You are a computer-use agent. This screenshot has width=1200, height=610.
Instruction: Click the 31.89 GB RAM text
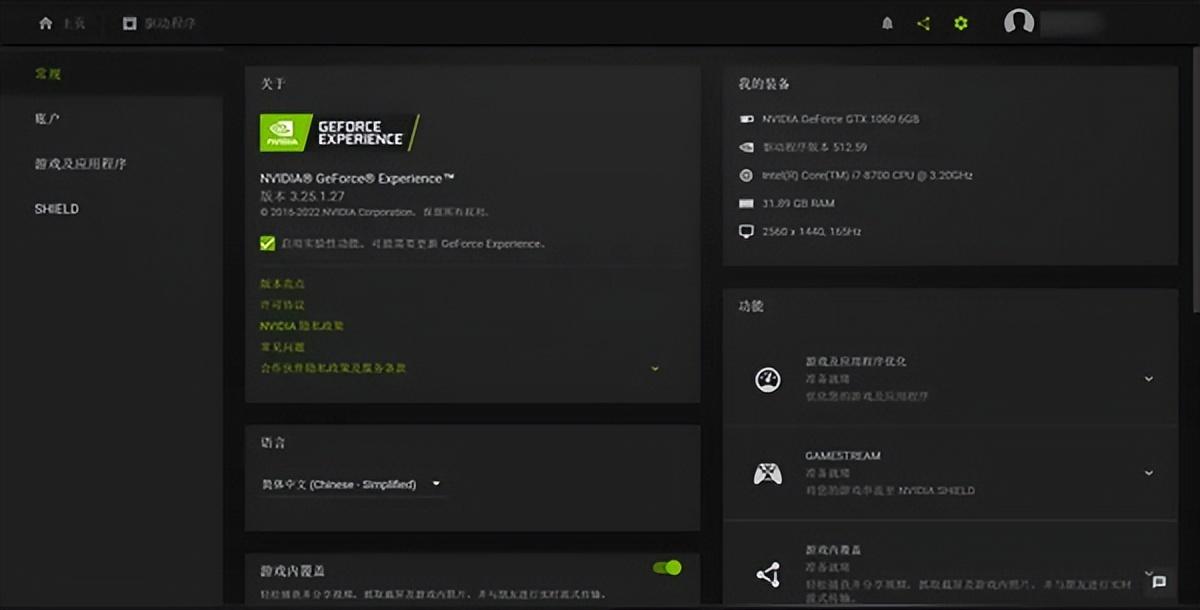click(x=798, y=203)
